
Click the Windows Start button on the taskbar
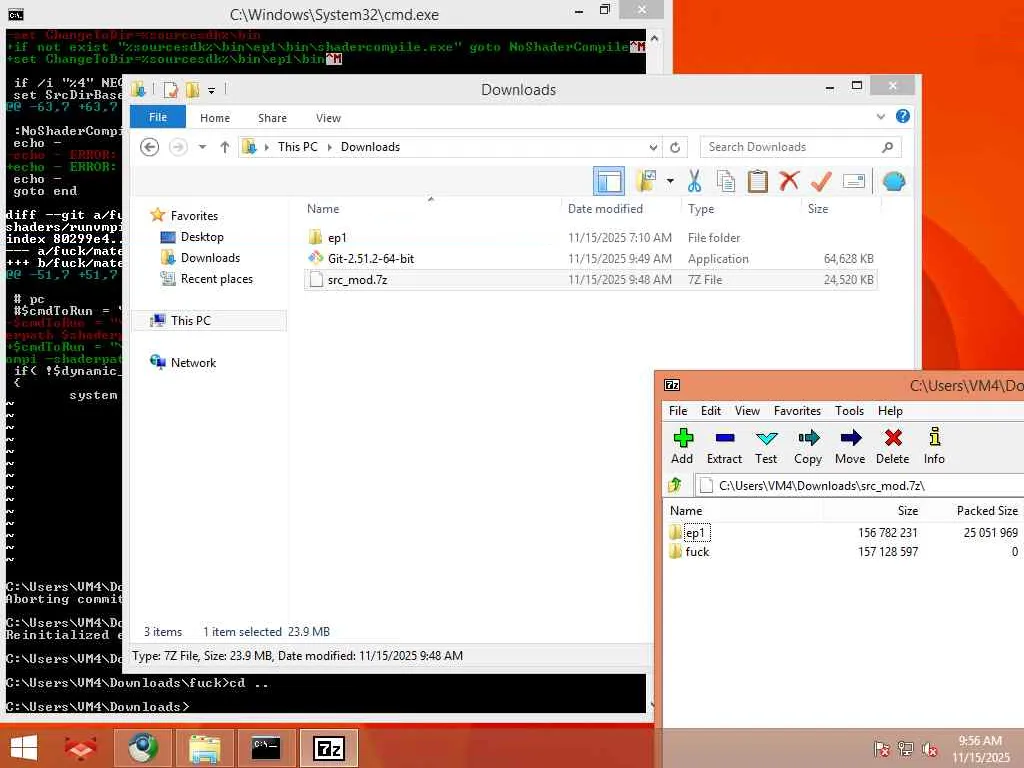[x=24, y=748]
